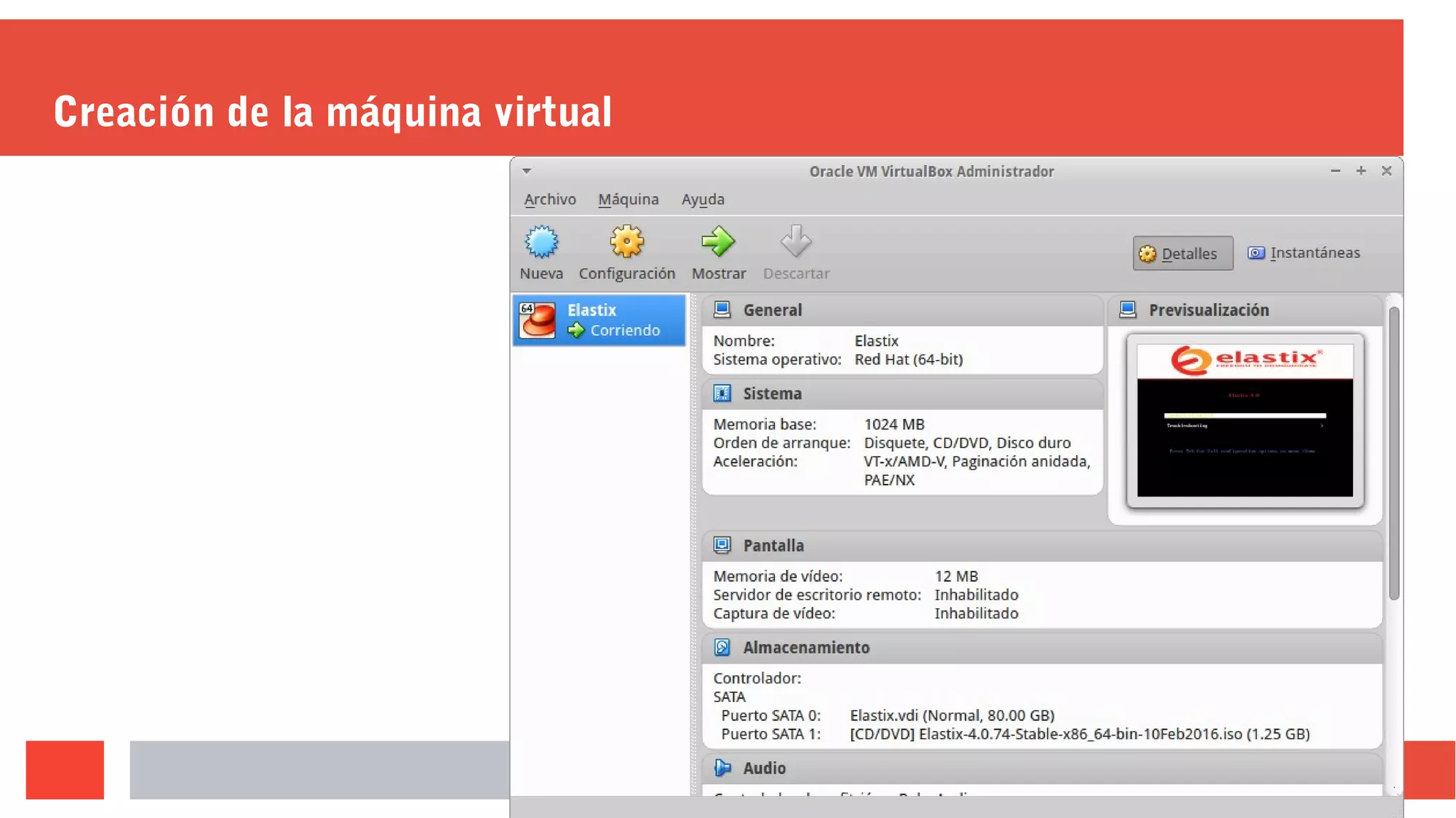The width and height of the screenshot is (1456, 818).
Task: Click the 'Red Hat (64-bit)' value
Action: [x=909, y=360]
